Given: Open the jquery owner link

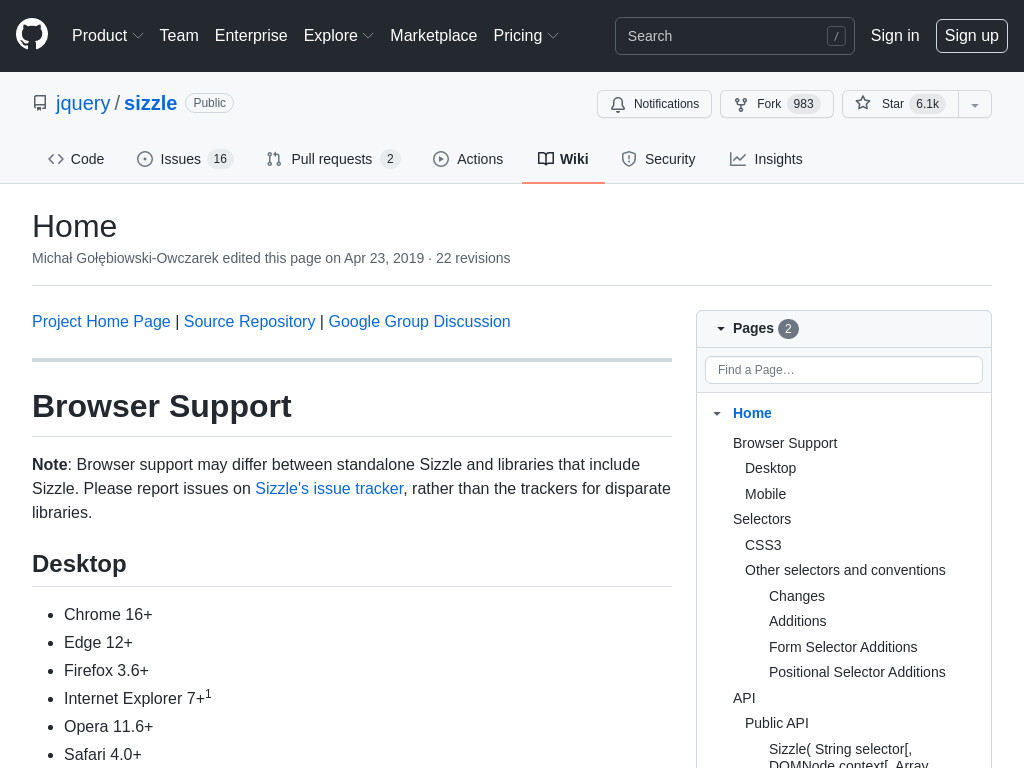Looking at the screenshot, I should coord(83,103).
